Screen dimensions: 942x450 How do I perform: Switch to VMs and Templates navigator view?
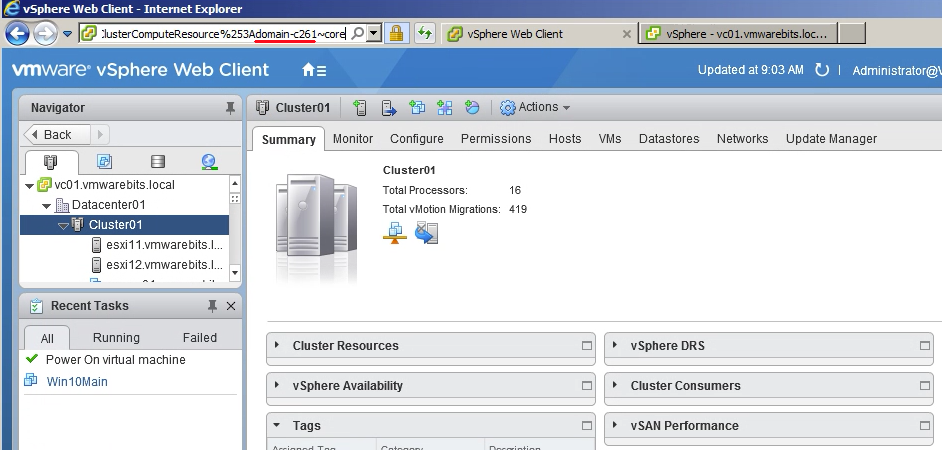point(104,162)
